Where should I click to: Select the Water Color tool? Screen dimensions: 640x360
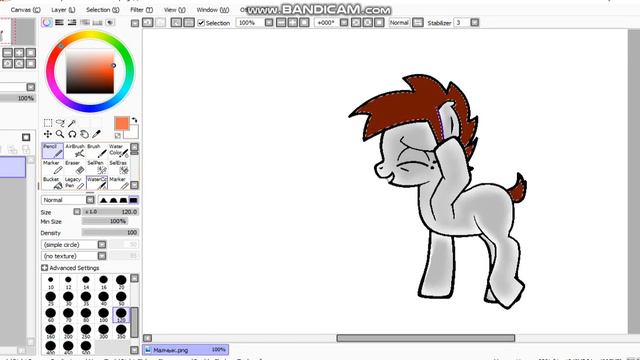tap(119, 151)
